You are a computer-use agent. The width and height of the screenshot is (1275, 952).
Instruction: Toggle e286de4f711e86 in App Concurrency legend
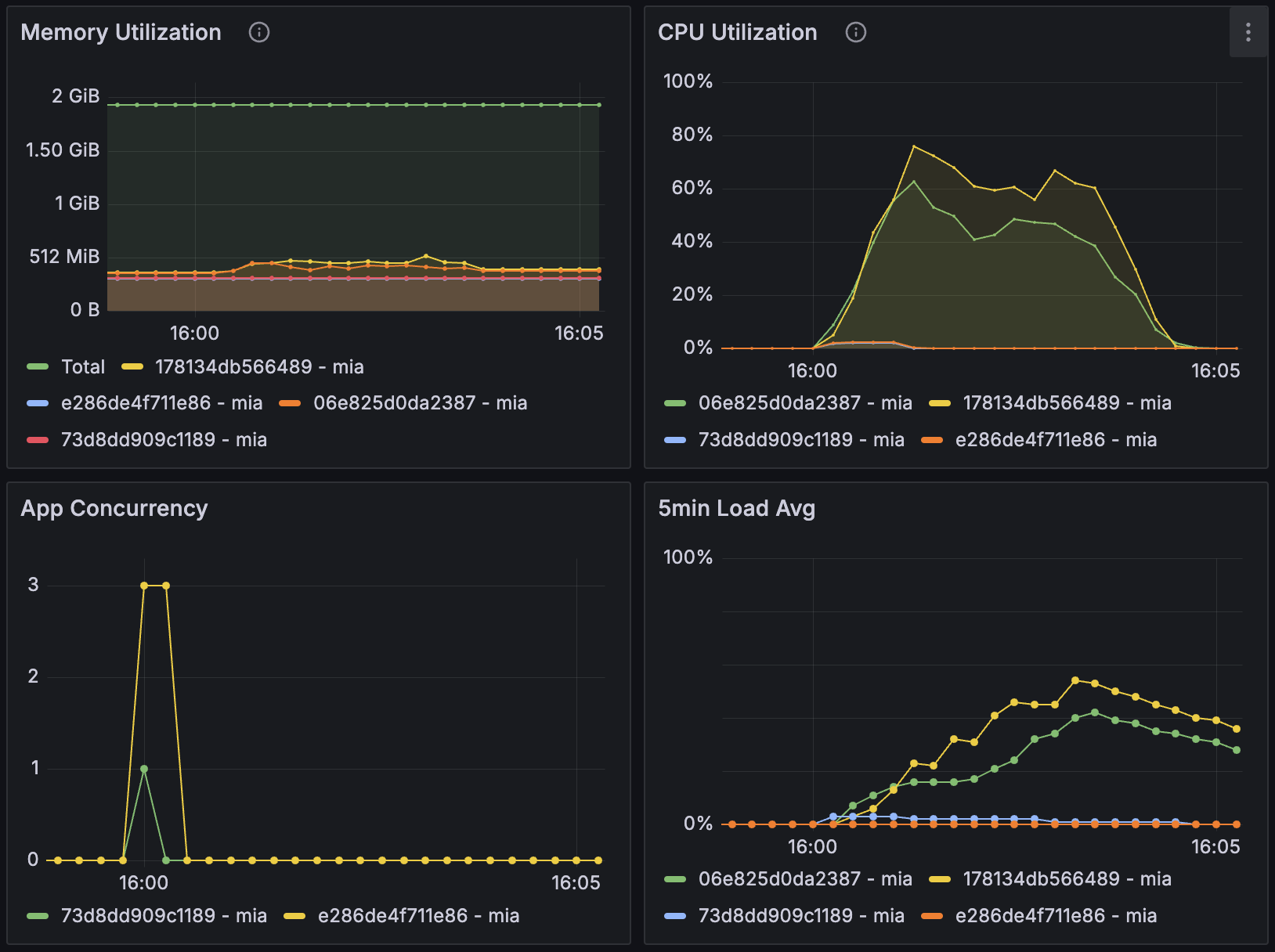[418, 916]
